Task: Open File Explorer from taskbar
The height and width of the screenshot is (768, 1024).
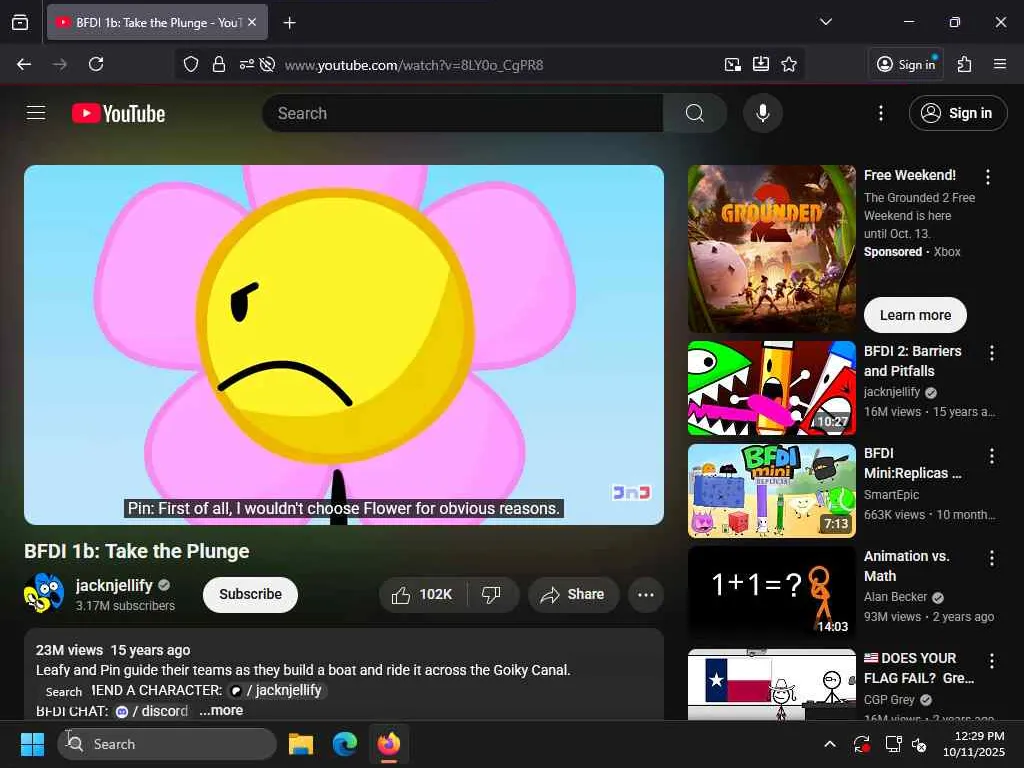Action: pos(301,744)
